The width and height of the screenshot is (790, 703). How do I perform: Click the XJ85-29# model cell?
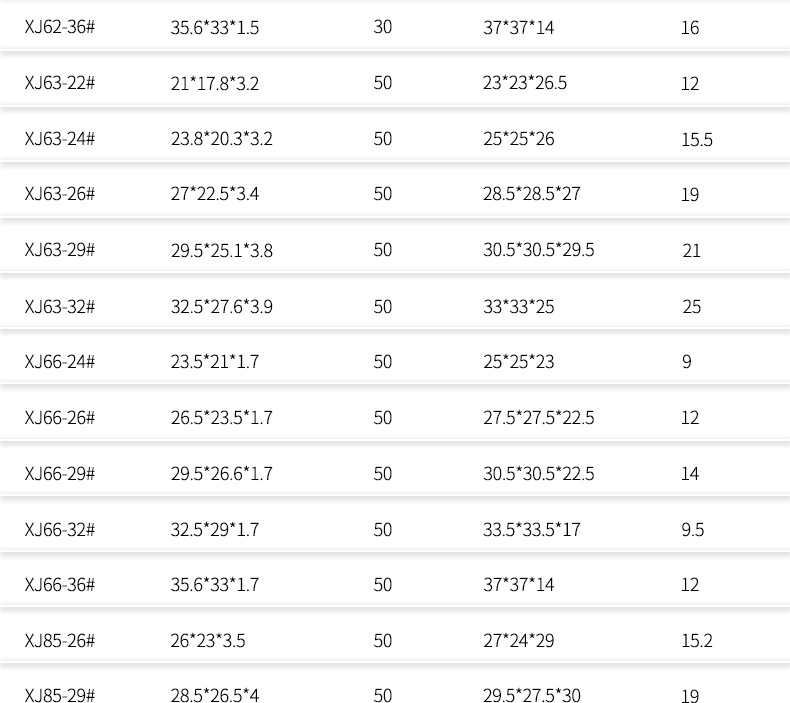[60, 696]
